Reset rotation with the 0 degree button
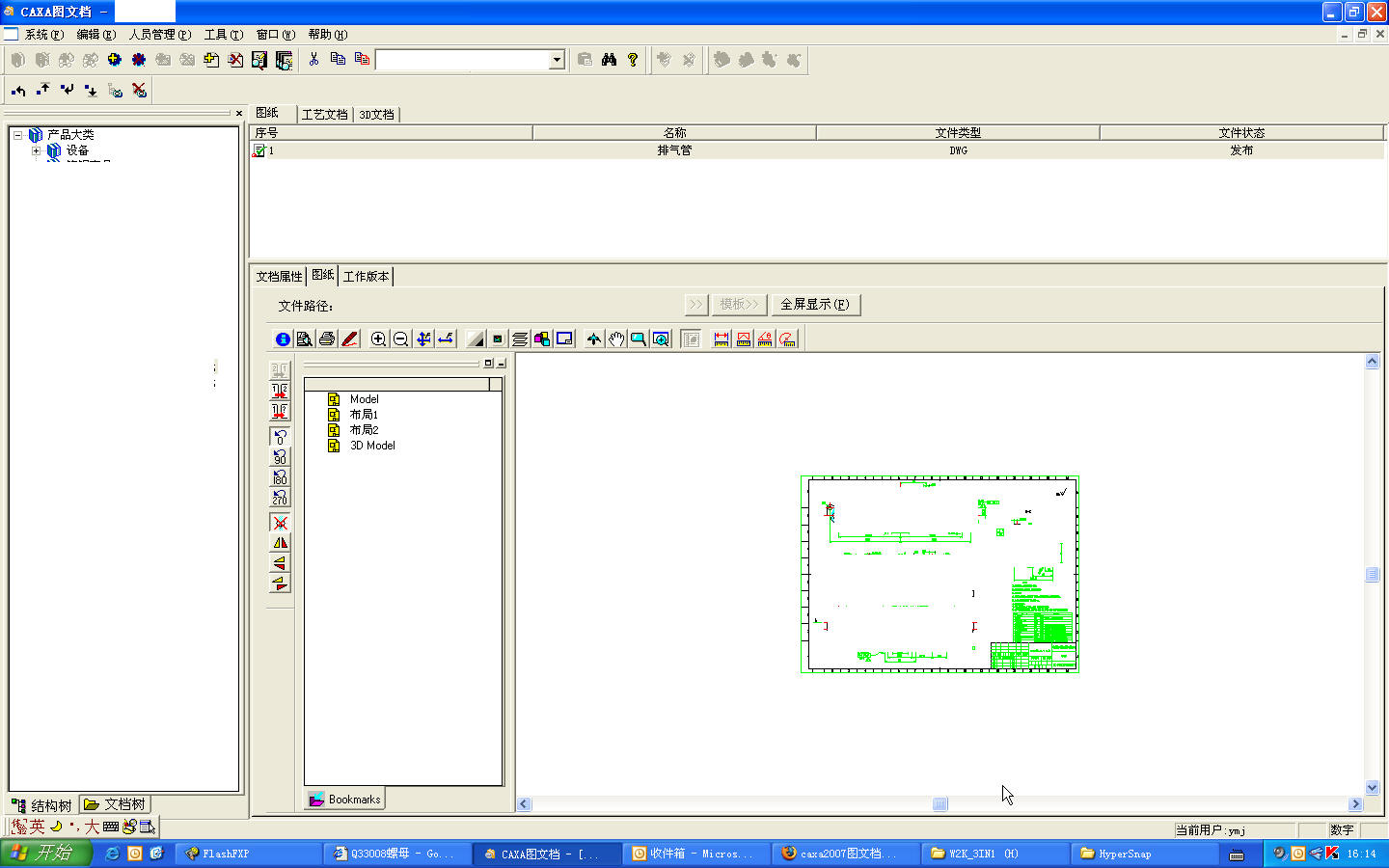This screenshot has height=868, width=1389. pos(280,436)
